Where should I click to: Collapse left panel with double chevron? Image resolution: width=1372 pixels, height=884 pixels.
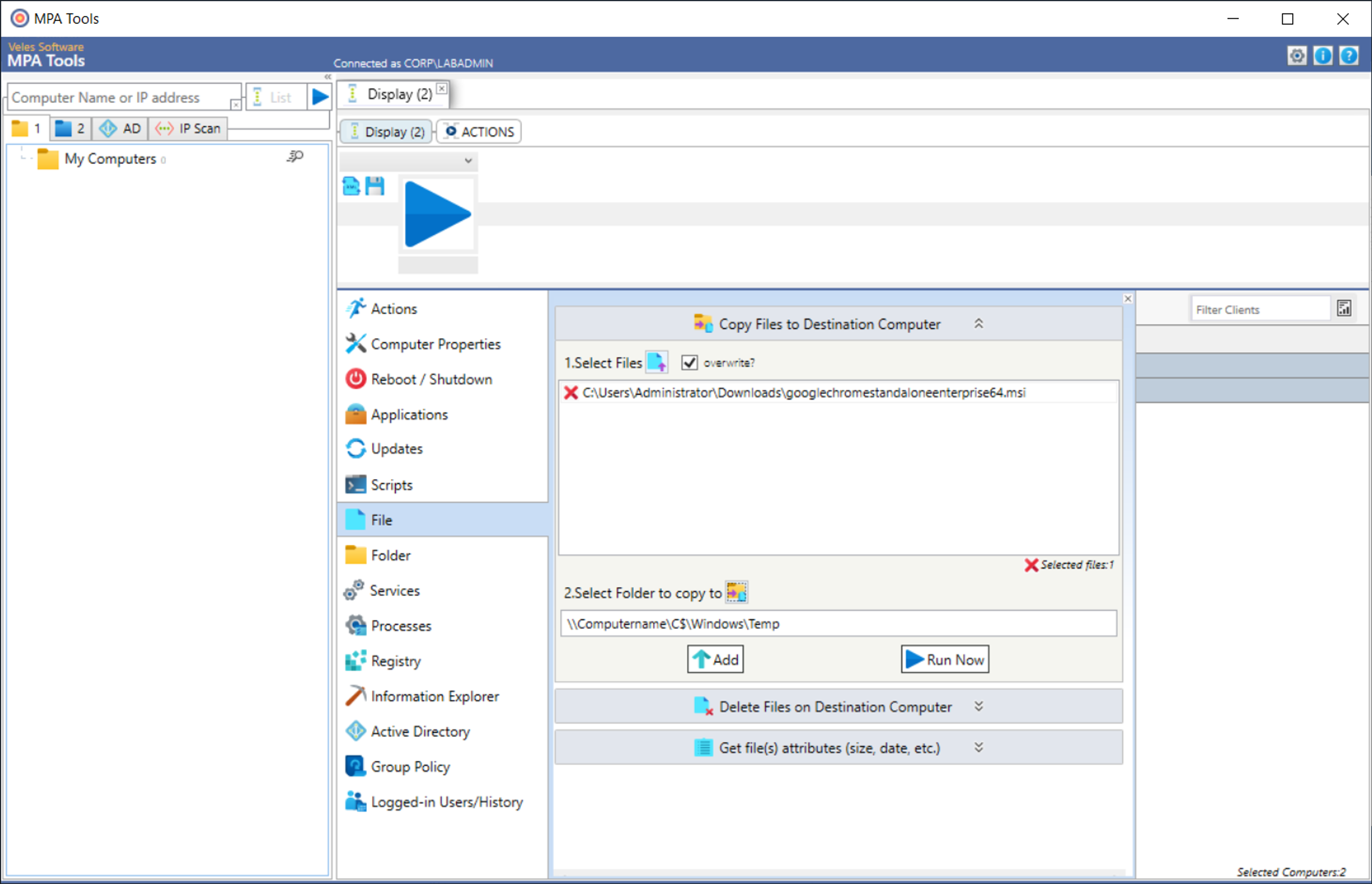pyautogui.click(x=328, y=76)
